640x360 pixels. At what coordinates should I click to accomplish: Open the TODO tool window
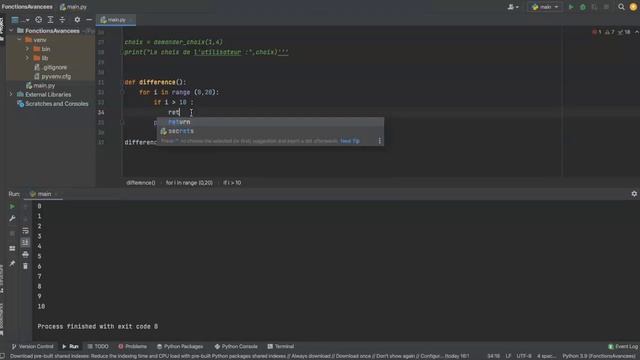pos(98,347)
